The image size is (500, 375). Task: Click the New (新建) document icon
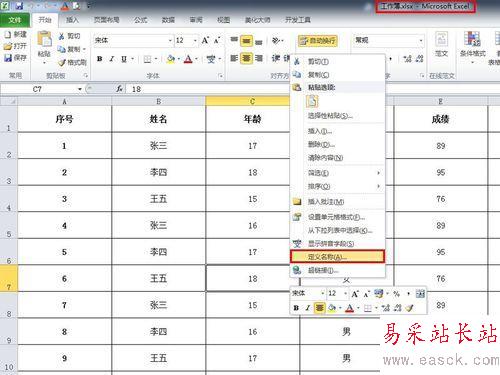(x=8, y=34)
